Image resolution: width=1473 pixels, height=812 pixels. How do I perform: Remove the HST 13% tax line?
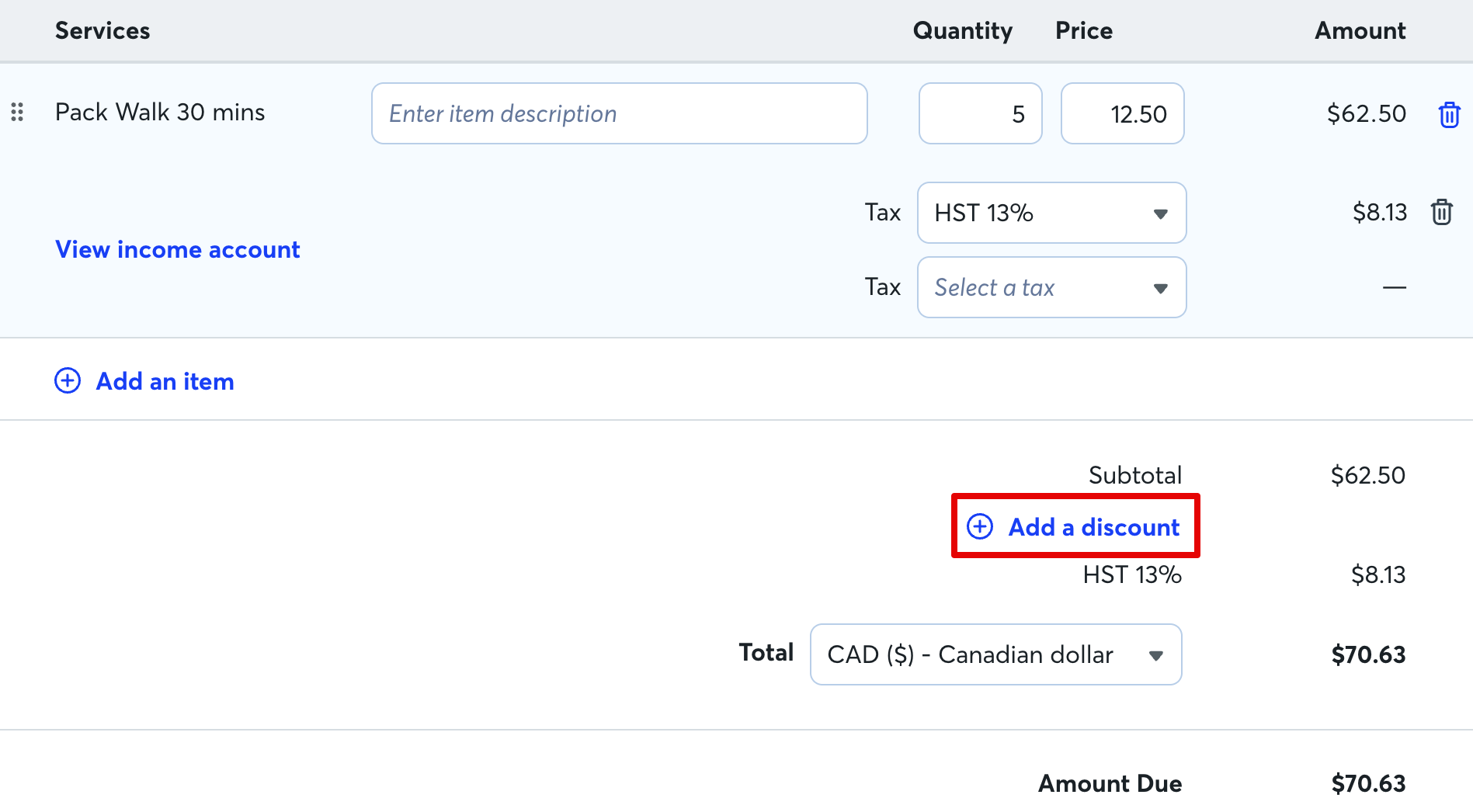coord(1441,212)
